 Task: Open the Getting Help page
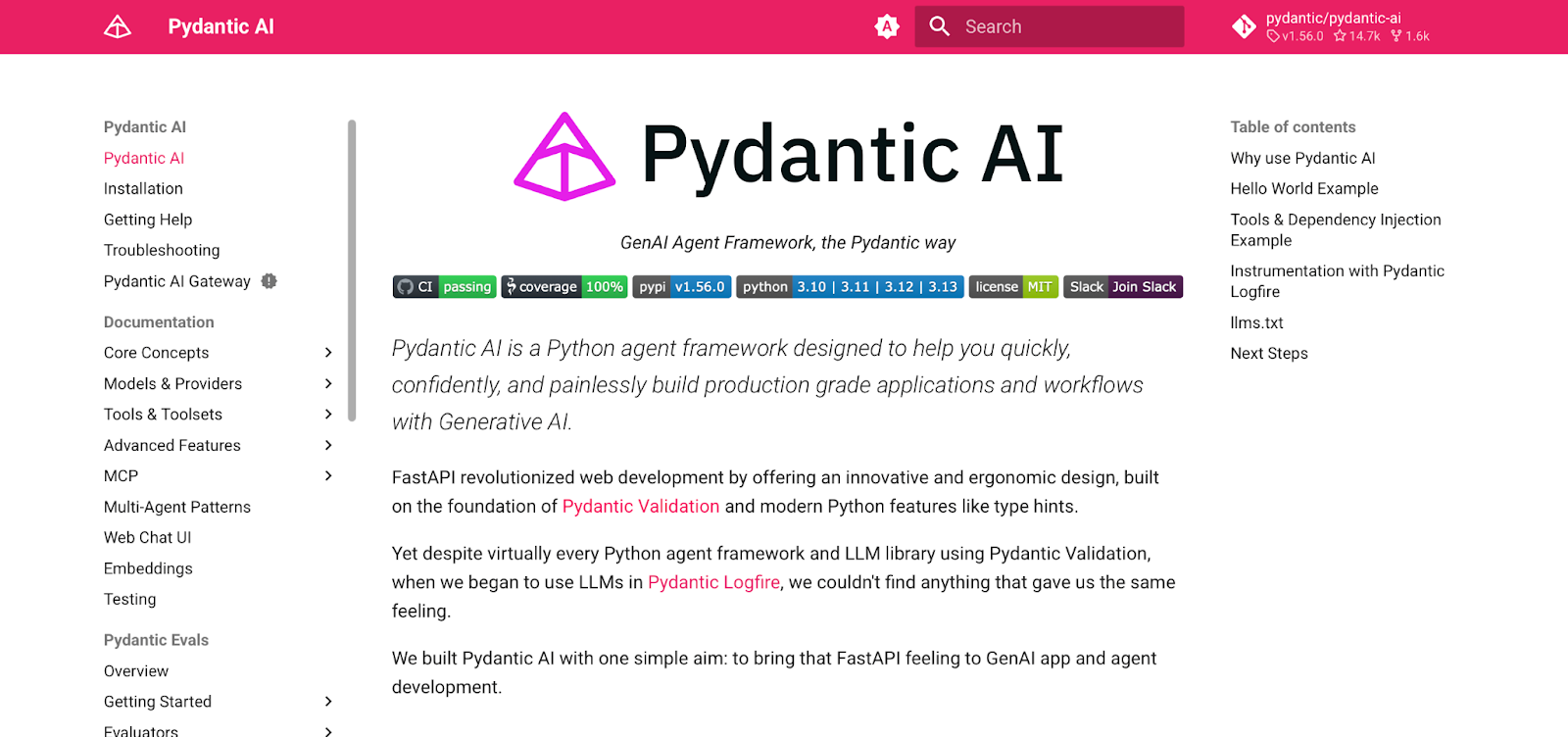coord(148,220)
